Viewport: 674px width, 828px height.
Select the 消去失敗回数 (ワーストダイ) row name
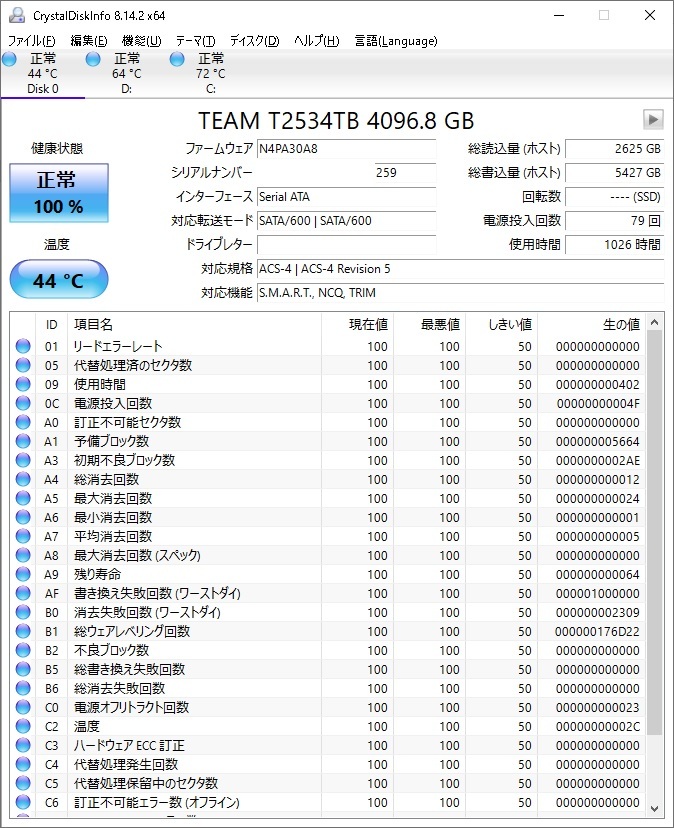point(147,612)
